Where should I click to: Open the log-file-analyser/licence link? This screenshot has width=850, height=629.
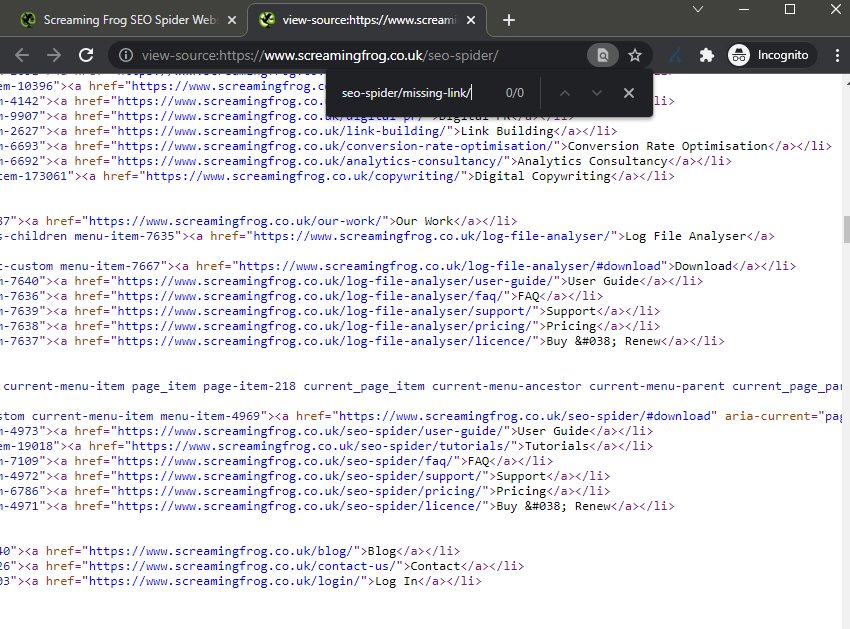click(x=325, y=341)
